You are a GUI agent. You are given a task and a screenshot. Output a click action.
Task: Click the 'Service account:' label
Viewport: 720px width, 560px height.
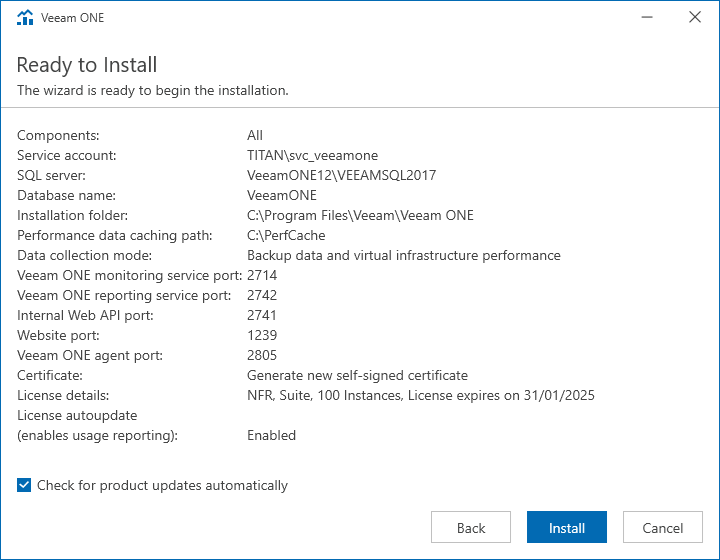pyautogui.click(x=67, y=155)
